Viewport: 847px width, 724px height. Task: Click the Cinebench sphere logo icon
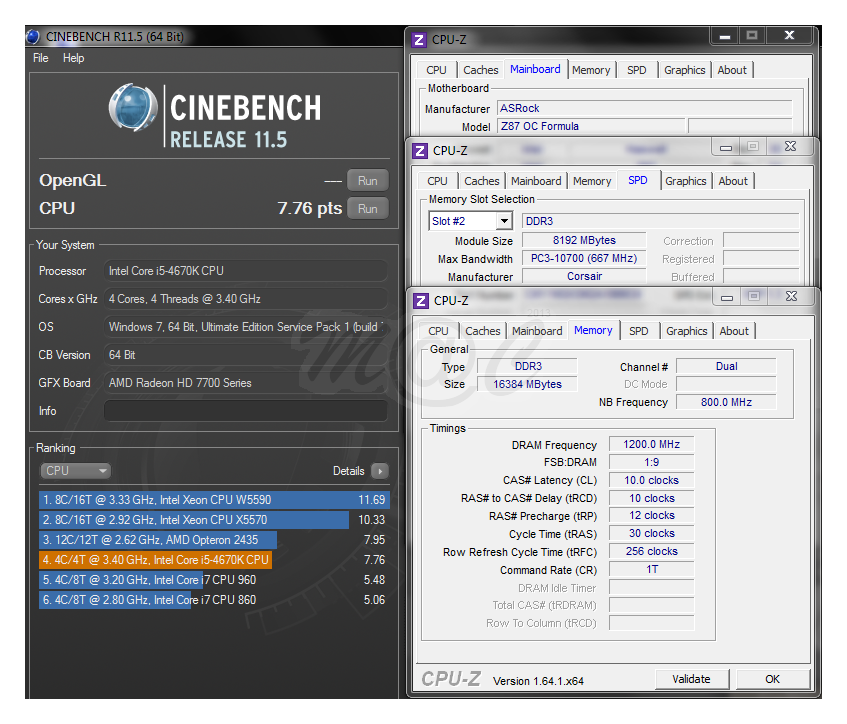point(133,109)
